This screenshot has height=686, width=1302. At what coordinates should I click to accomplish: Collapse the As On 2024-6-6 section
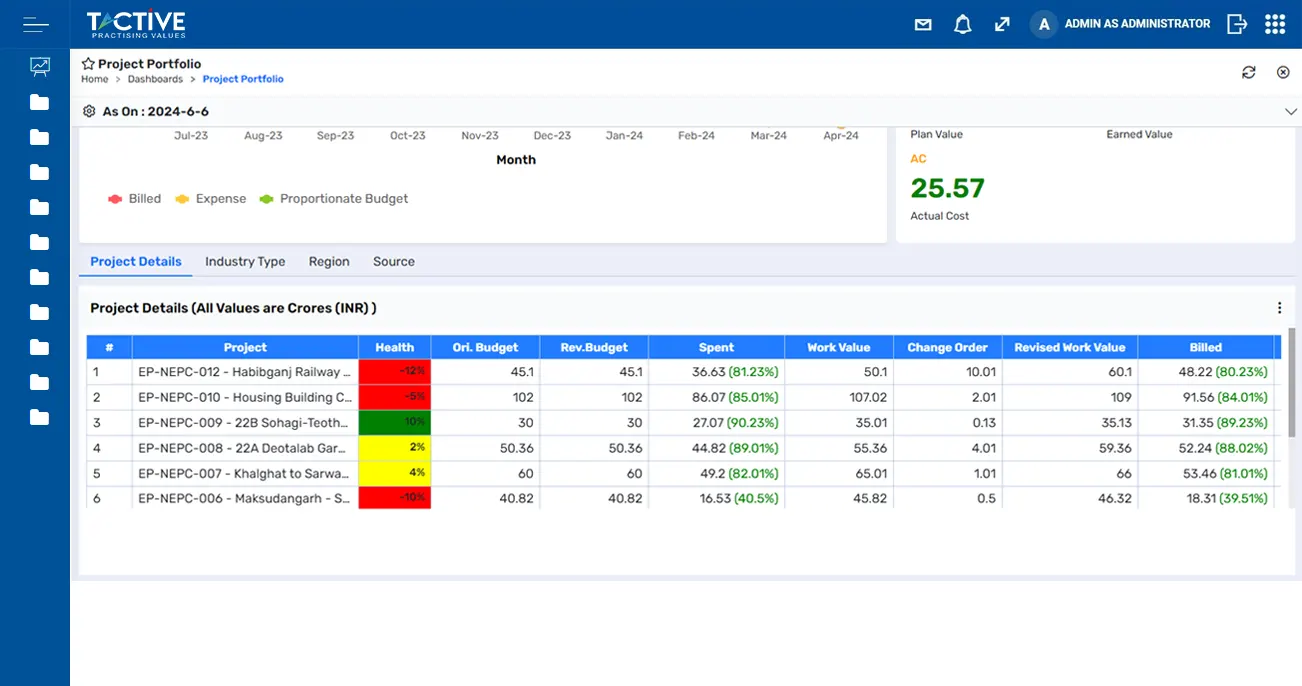click(x=1291, y=111)
